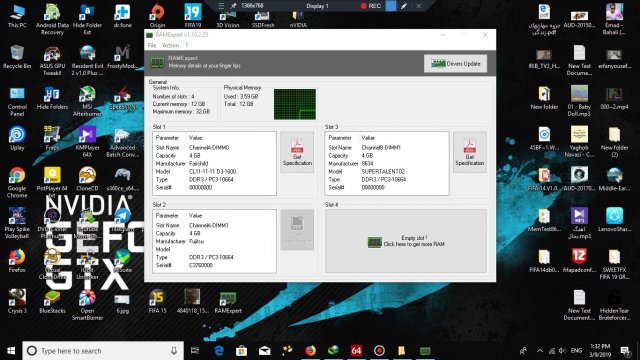Open the taskbar clock showing 1:32 PM
Viewport: 640px width, 360px height.
point(600,351)
